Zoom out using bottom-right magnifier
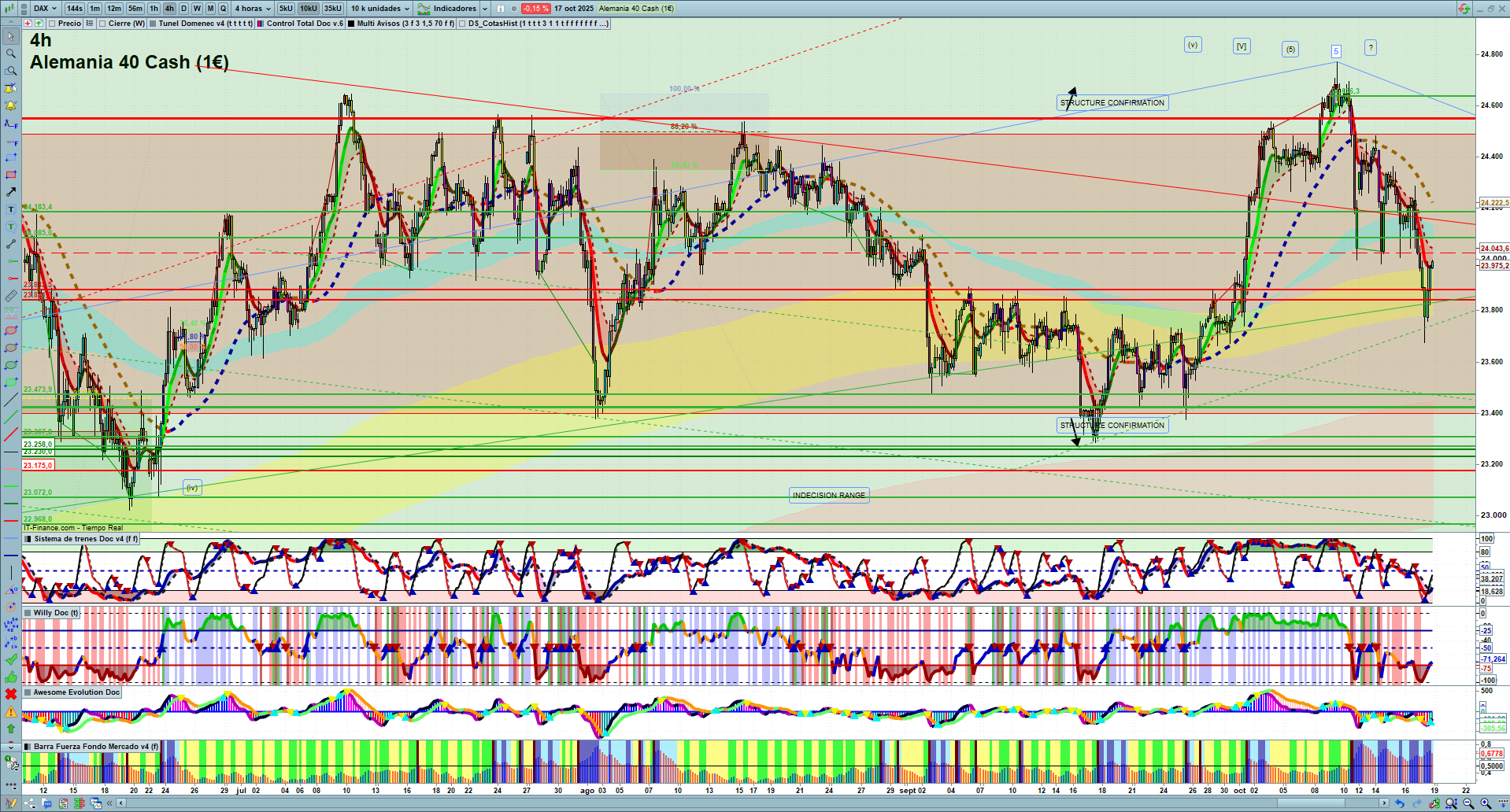 point(1468,803)
